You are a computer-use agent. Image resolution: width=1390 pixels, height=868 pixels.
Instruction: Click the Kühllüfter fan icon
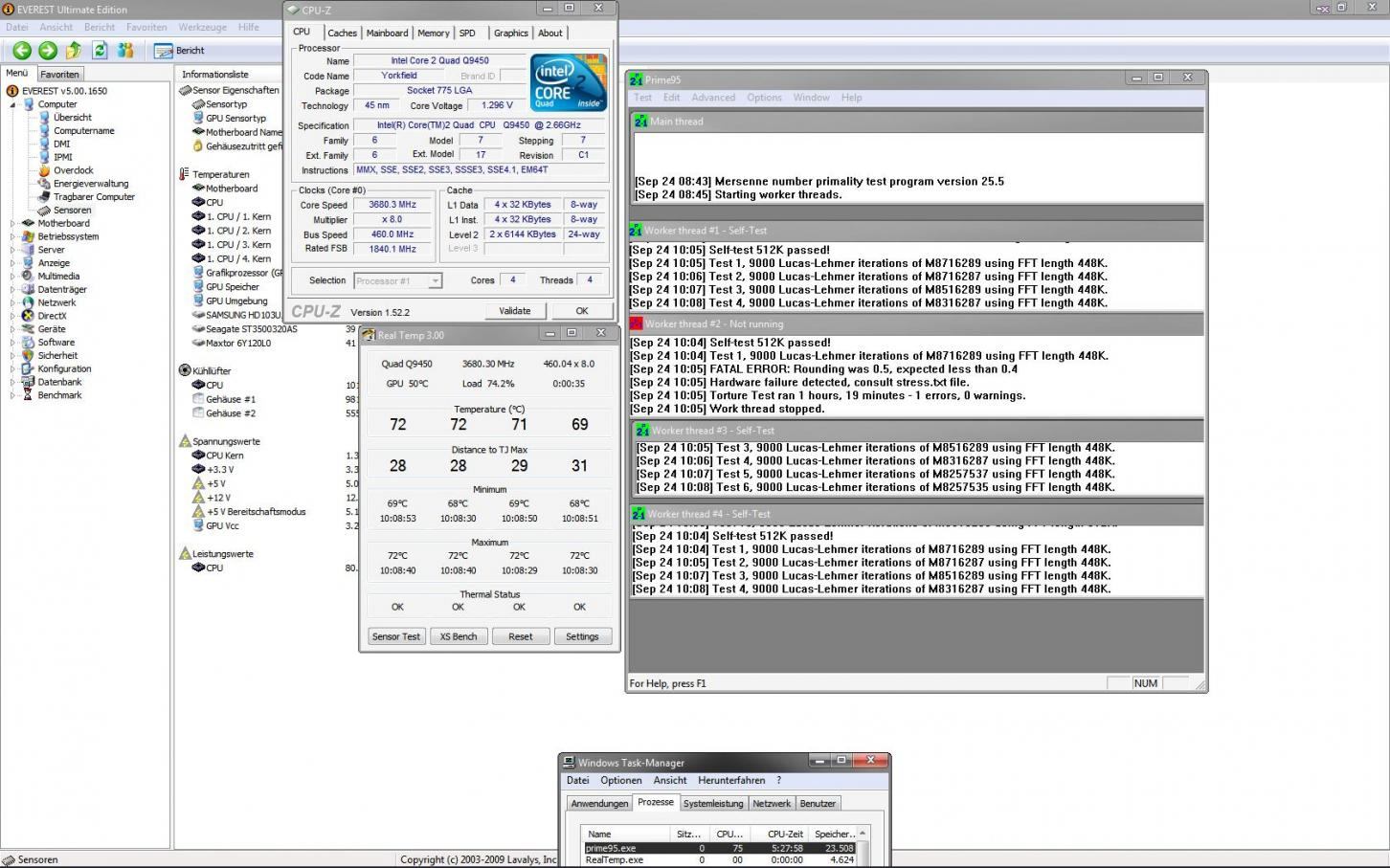(185, 370)
